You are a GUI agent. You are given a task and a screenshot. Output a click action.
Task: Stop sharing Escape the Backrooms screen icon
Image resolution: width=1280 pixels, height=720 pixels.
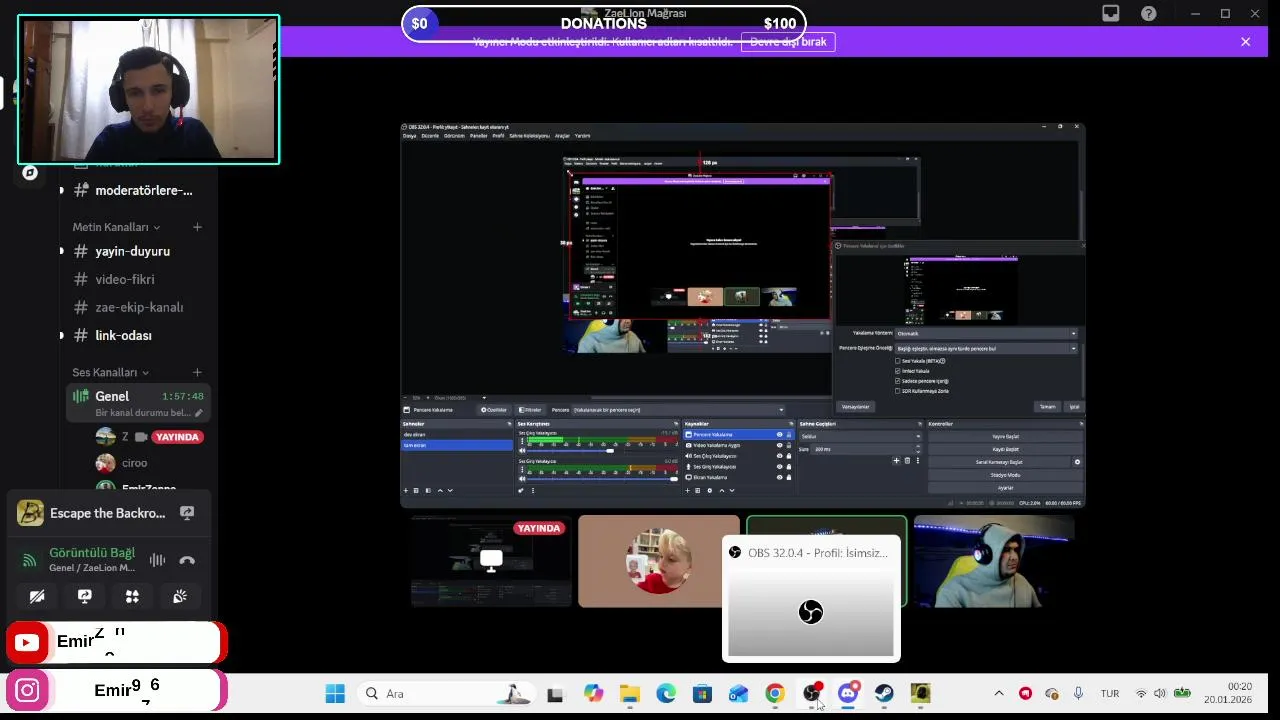point(187,513)
